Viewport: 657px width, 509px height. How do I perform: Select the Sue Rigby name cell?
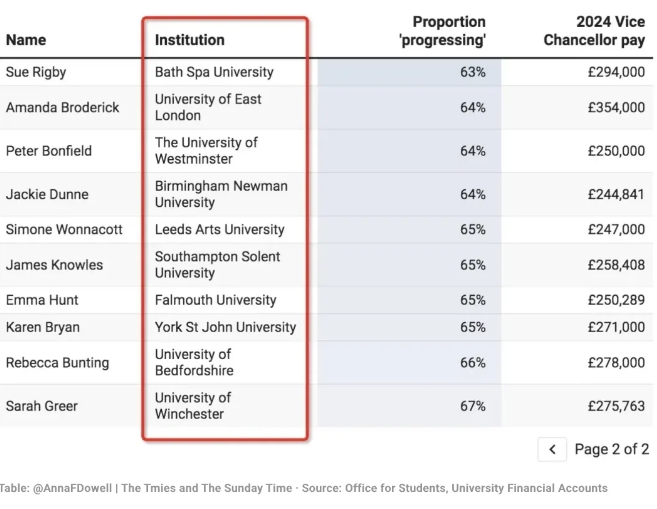pyautogui.click(x=36, y=72)
